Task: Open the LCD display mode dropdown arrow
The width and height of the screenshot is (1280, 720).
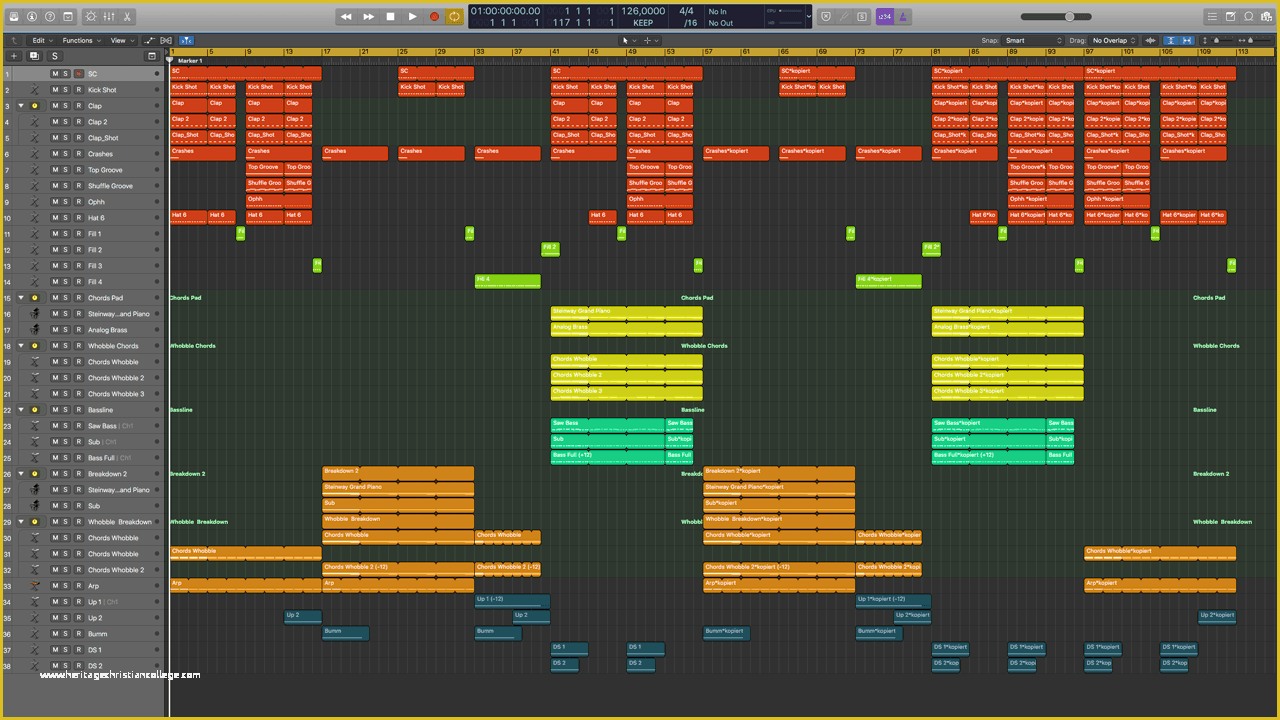Action: pos(808,17)
